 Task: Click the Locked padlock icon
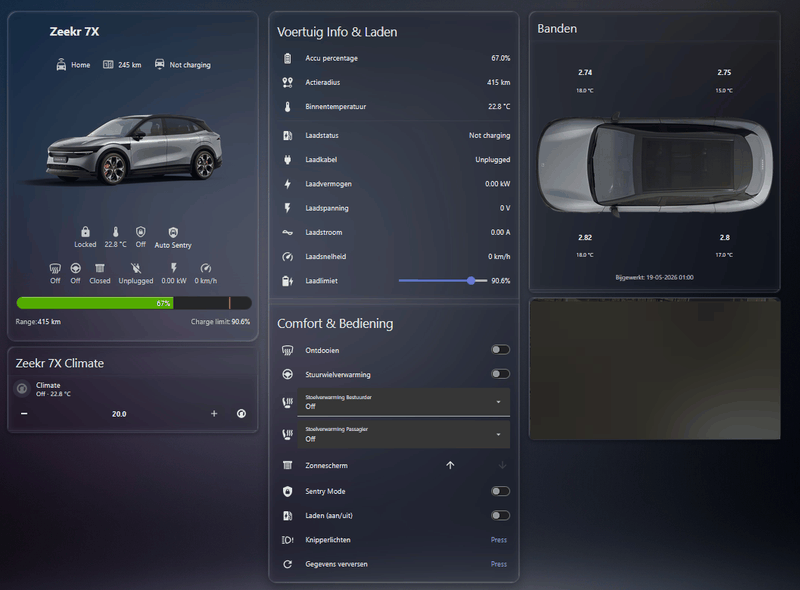click(x=85, y=232)
